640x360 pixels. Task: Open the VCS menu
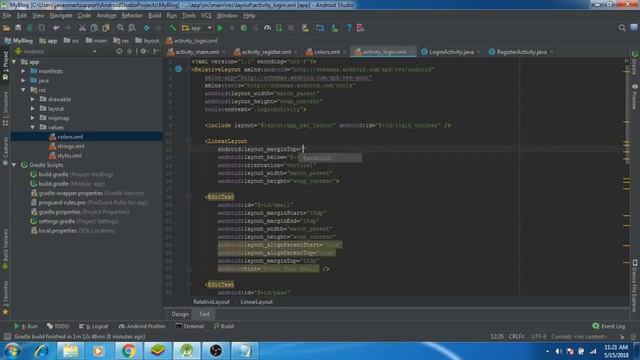pyautogui.click(x=206, y=16)
